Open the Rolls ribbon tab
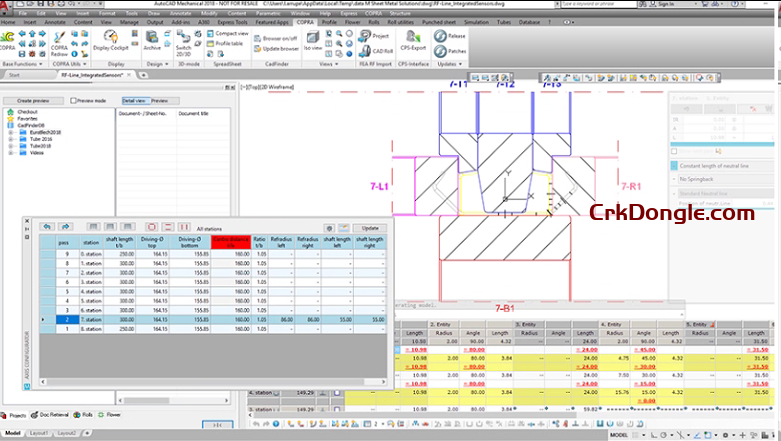Screen dimensions: 781x441 click(374, 22)
